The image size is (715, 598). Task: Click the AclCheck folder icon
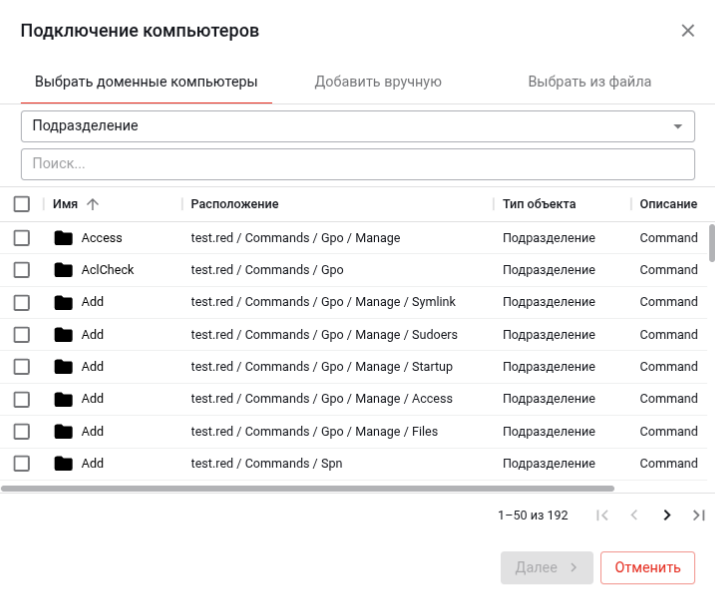click(x=64, y=270)
